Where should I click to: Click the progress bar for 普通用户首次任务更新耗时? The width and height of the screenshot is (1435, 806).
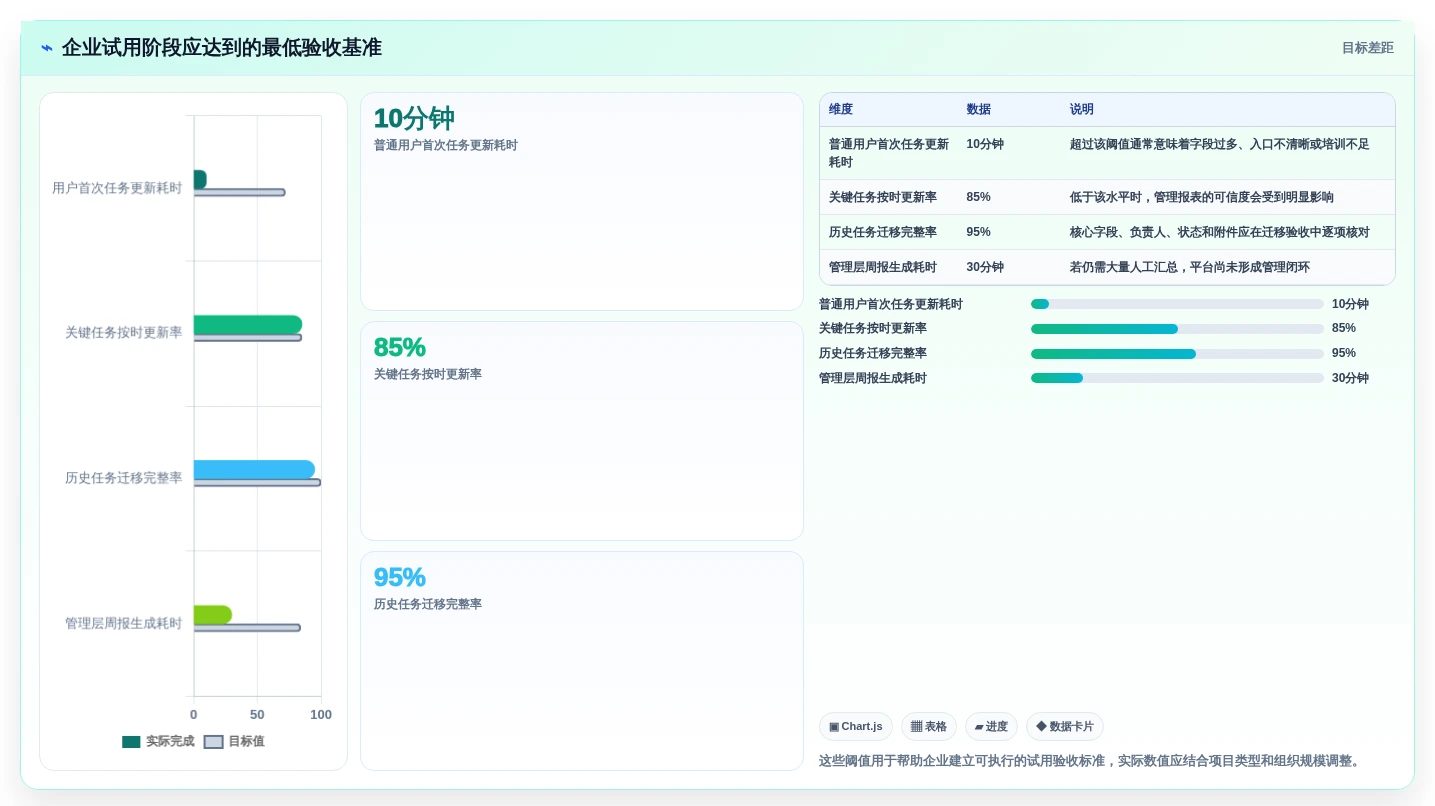(1177, 304)
